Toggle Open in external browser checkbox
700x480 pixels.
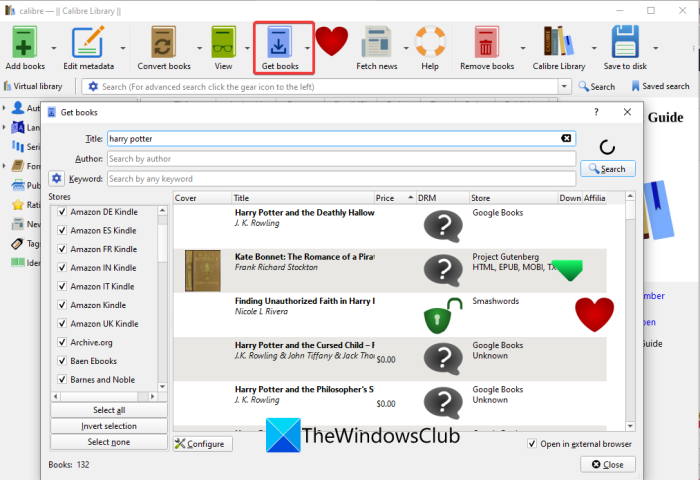(x=532, y=444)
